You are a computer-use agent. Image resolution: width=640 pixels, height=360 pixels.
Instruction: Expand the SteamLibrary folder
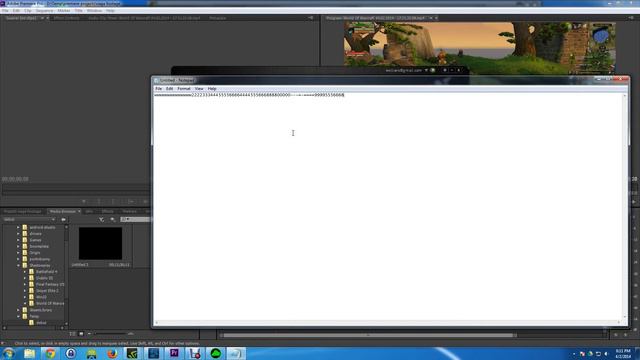click(x=18, y=310)
